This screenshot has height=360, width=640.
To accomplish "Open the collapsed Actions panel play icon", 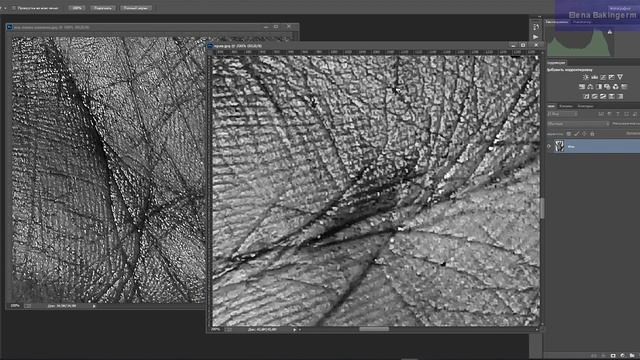I will click(536, 37).
